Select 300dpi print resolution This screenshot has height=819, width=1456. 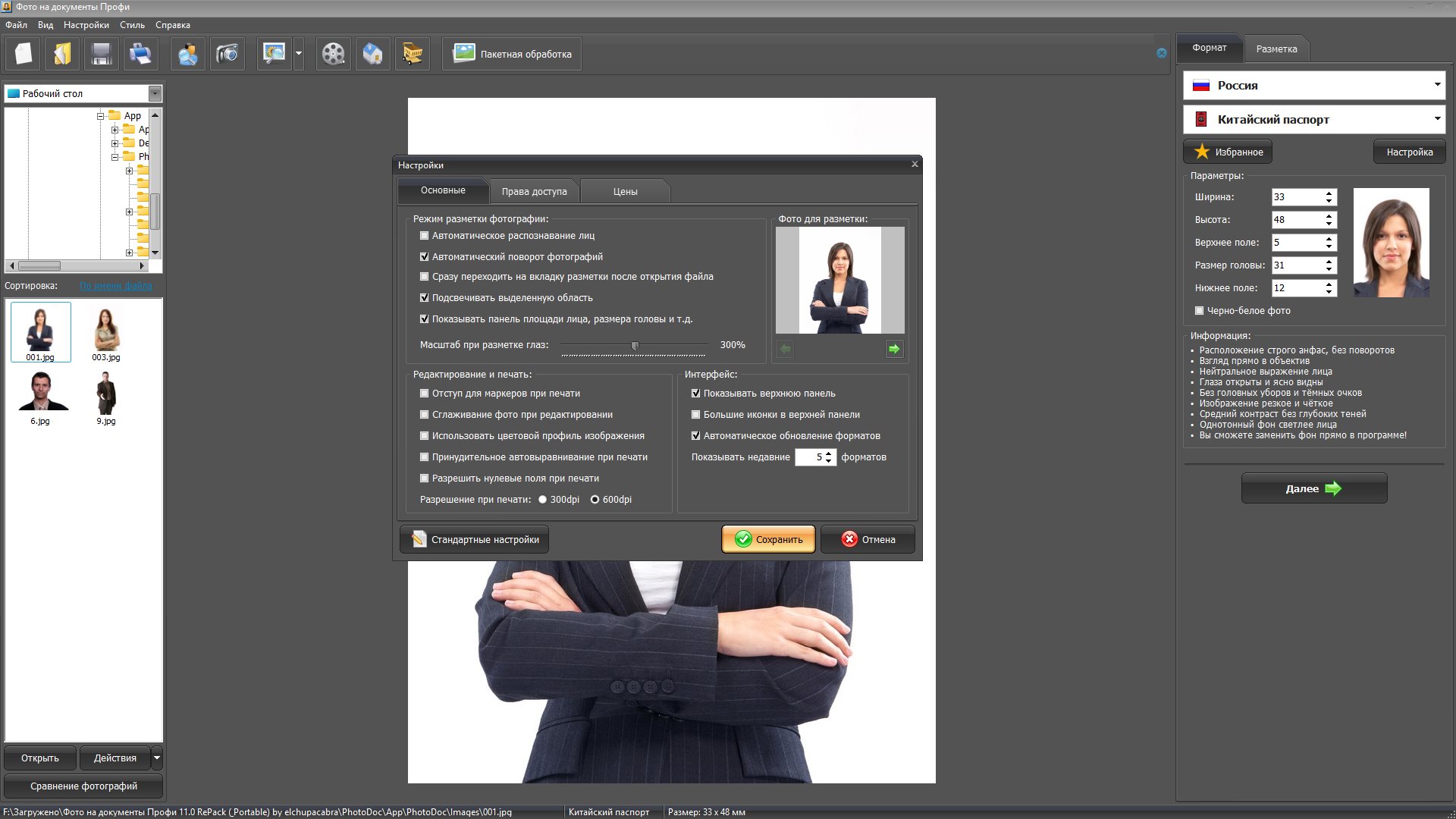(542, 500)
